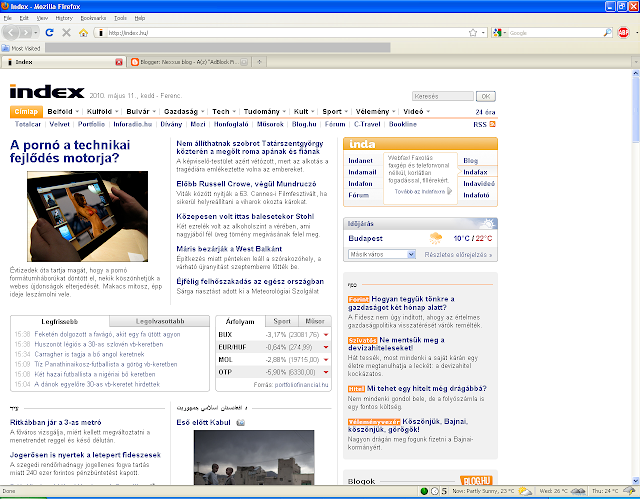
Task: Open the Tools menu
Action: click(120, 18)
